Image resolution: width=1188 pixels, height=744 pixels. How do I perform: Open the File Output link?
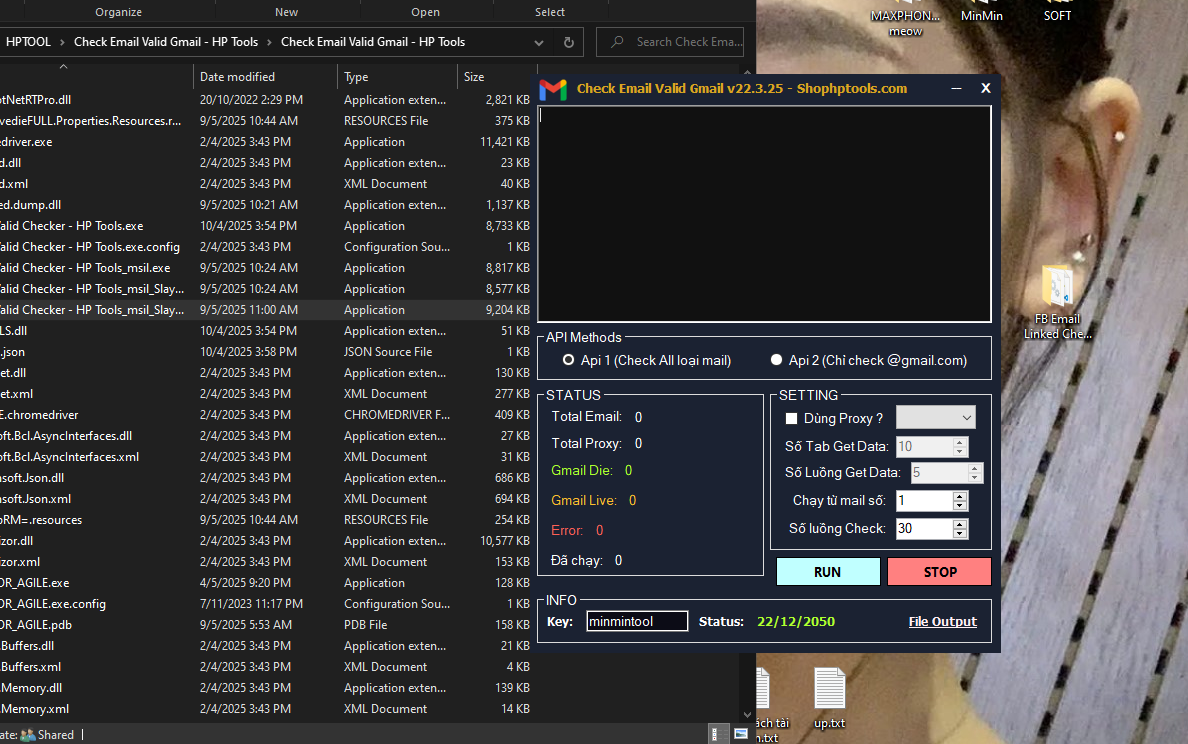tap(942, 622)
